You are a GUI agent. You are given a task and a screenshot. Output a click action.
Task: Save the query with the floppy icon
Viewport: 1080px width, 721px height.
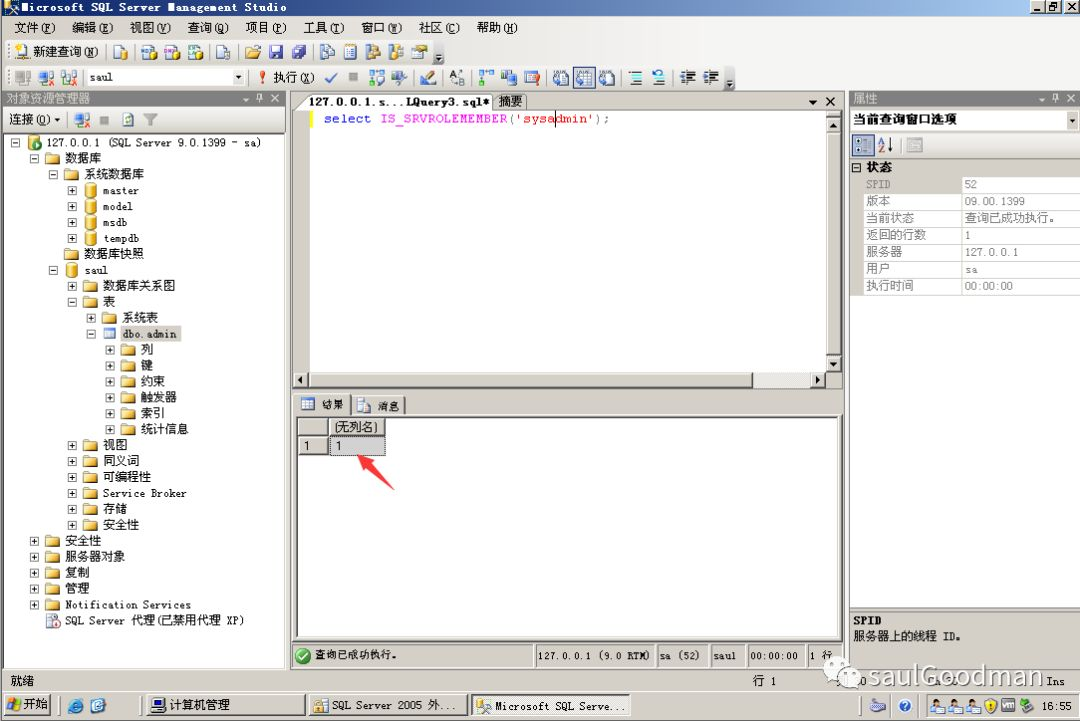(276, 52)
